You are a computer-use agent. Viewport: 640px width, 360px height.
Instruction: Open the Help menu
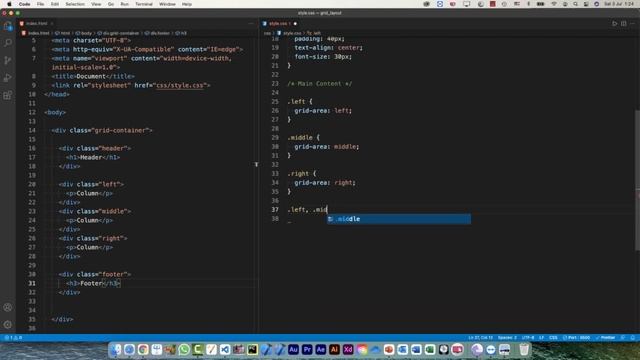(187, 4)
